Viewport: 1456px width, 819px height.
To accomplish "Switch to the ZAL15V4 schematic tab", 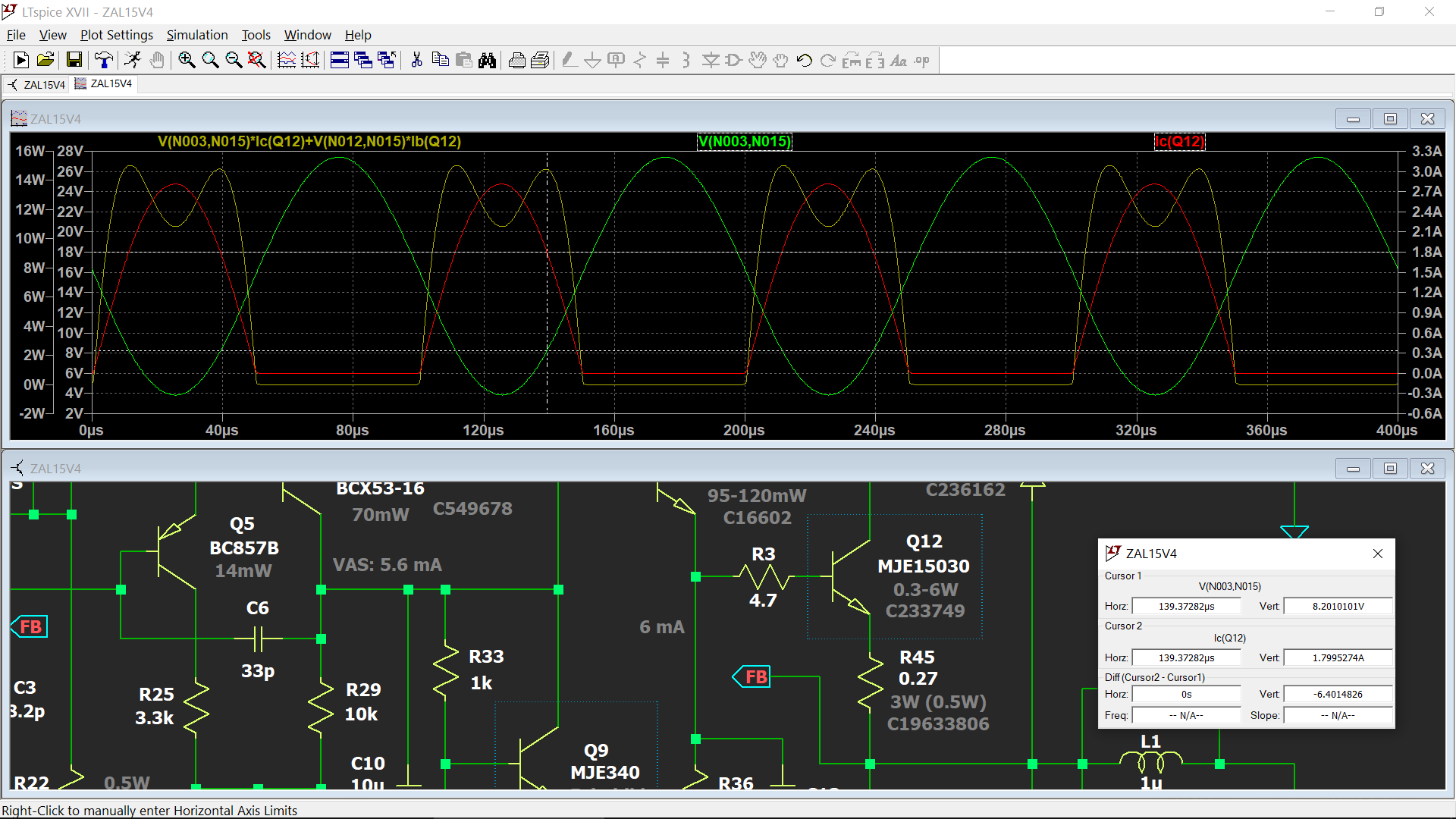I will [x=37, y=84].
